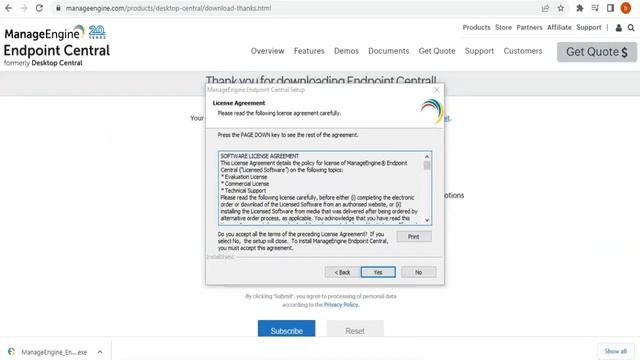Click the Reset button

point(355,329)
